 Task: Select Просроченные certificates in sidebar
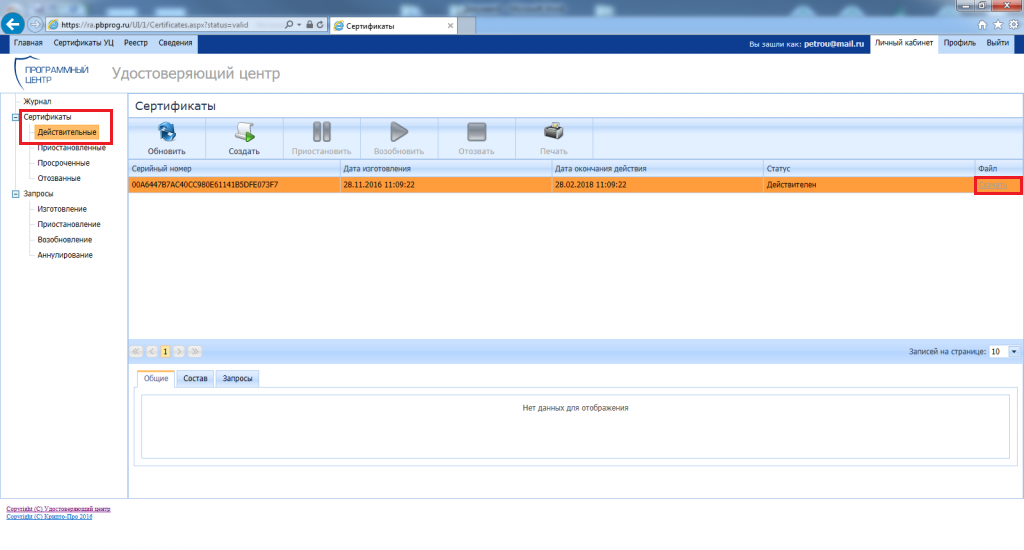(63, 163)
